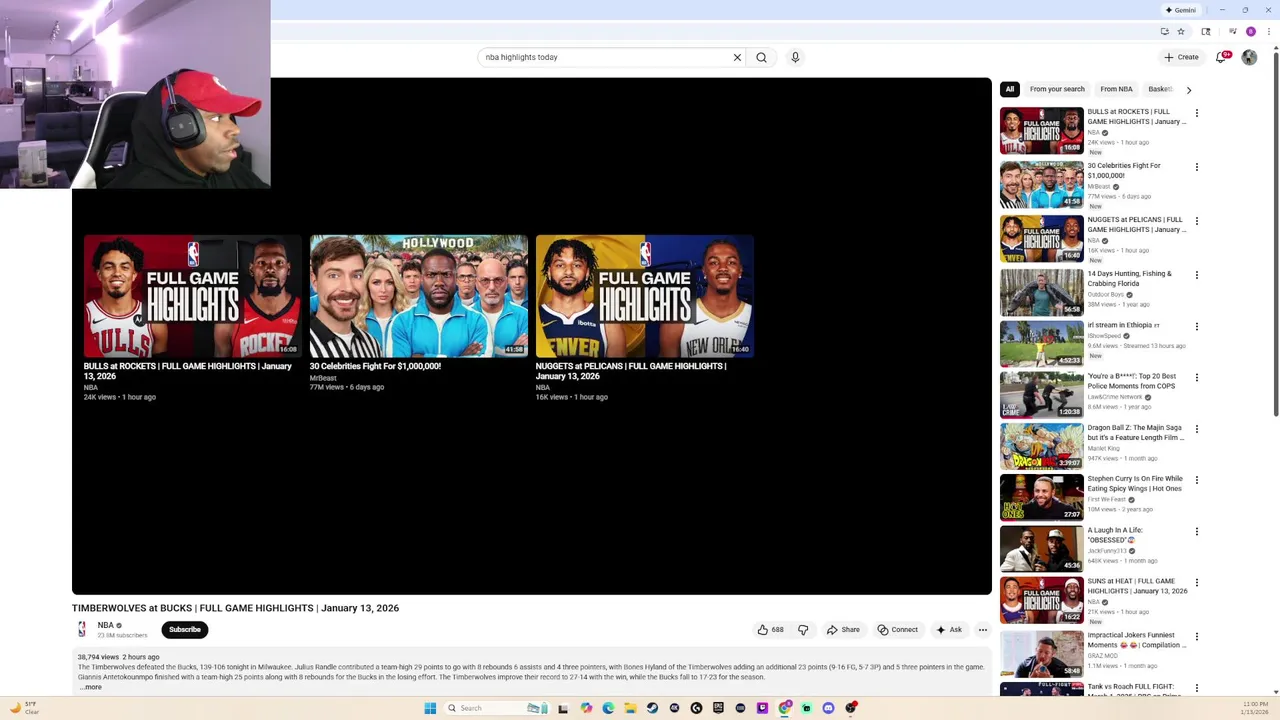Open options for 14 Days Hunting video
1280x720 pixels.
(x=1196, y=275)
